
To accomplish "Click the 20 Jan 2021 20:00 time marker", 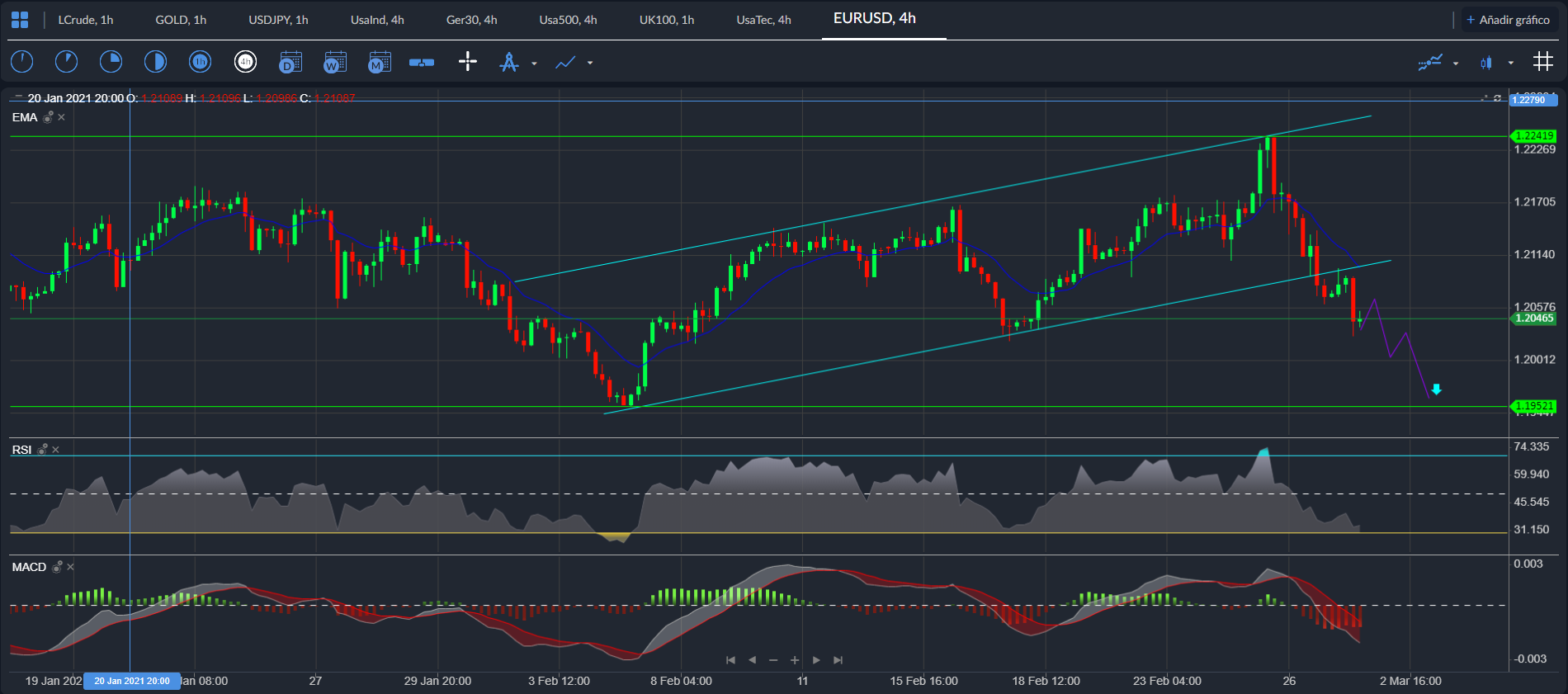I will 132,681.
